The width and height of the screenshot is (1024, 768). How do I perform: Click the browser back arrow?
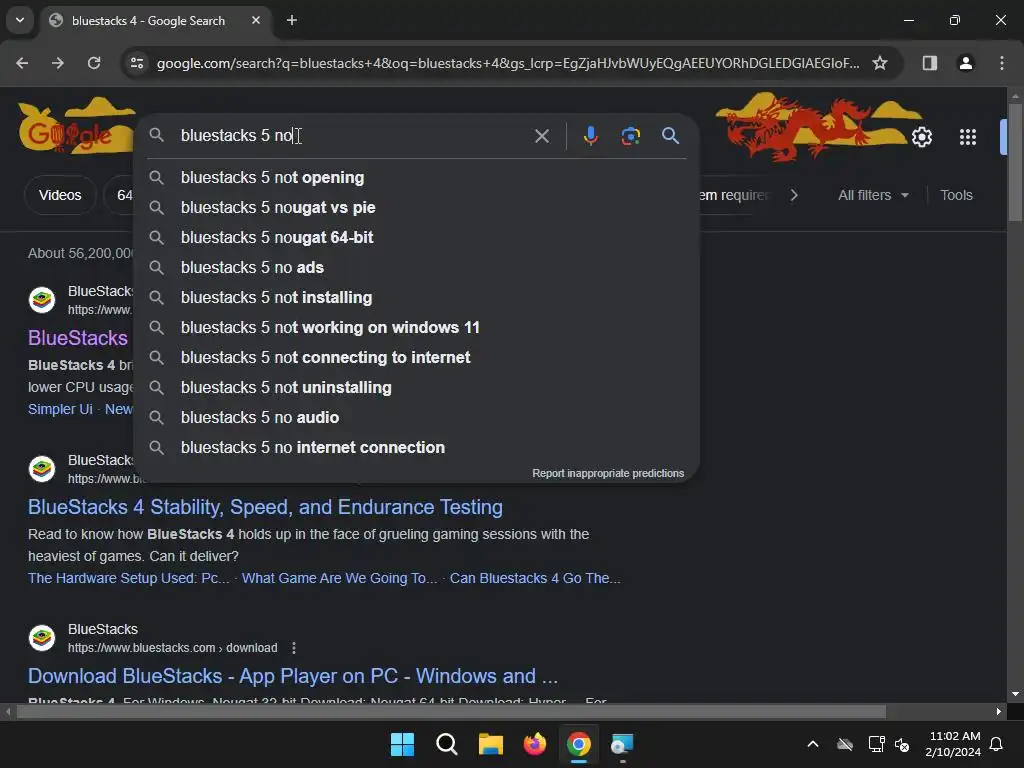[22, 63]
